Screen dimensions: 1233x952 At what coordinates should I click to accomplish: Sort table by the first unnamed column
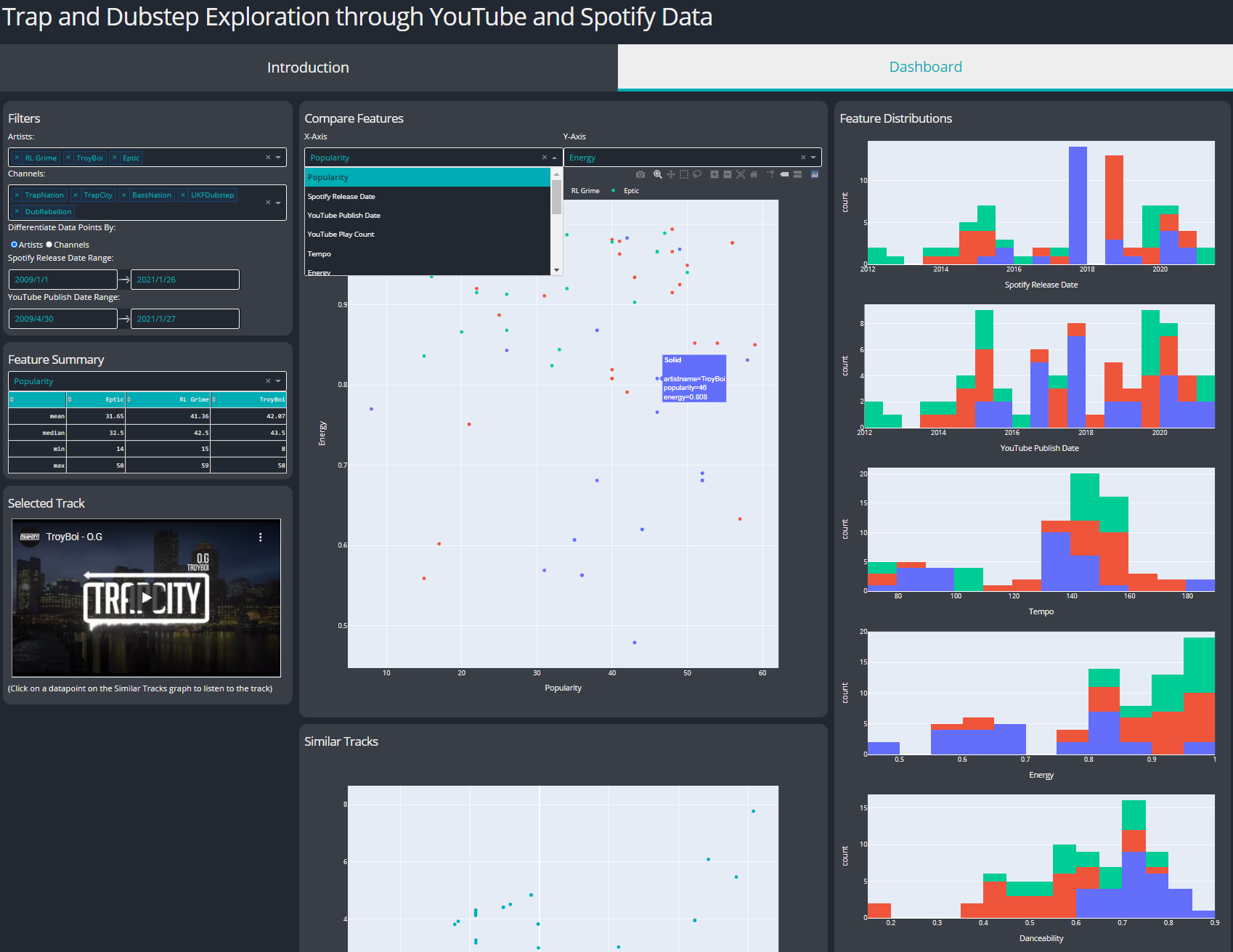coord(11,399)
